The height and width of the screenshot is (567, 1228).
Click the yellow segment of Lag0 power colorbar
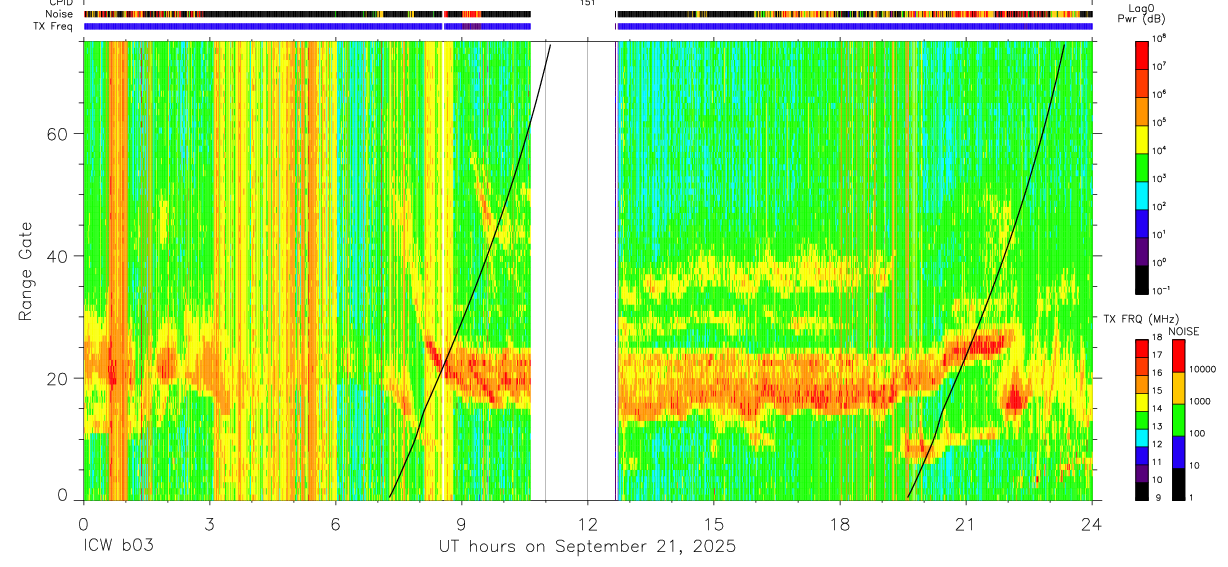[x=1141, y=139]
